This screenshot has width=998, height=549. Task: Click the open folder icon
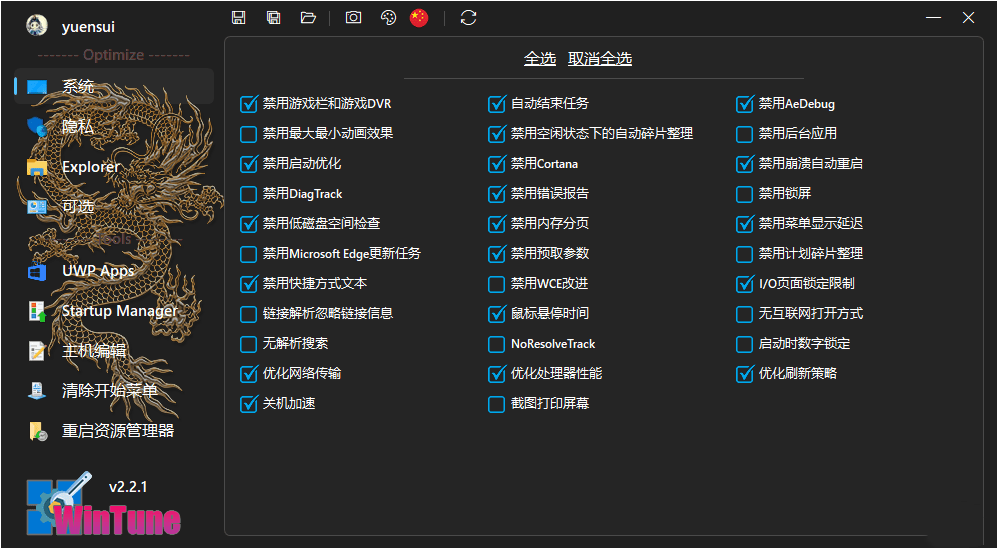tap(308, 18)
